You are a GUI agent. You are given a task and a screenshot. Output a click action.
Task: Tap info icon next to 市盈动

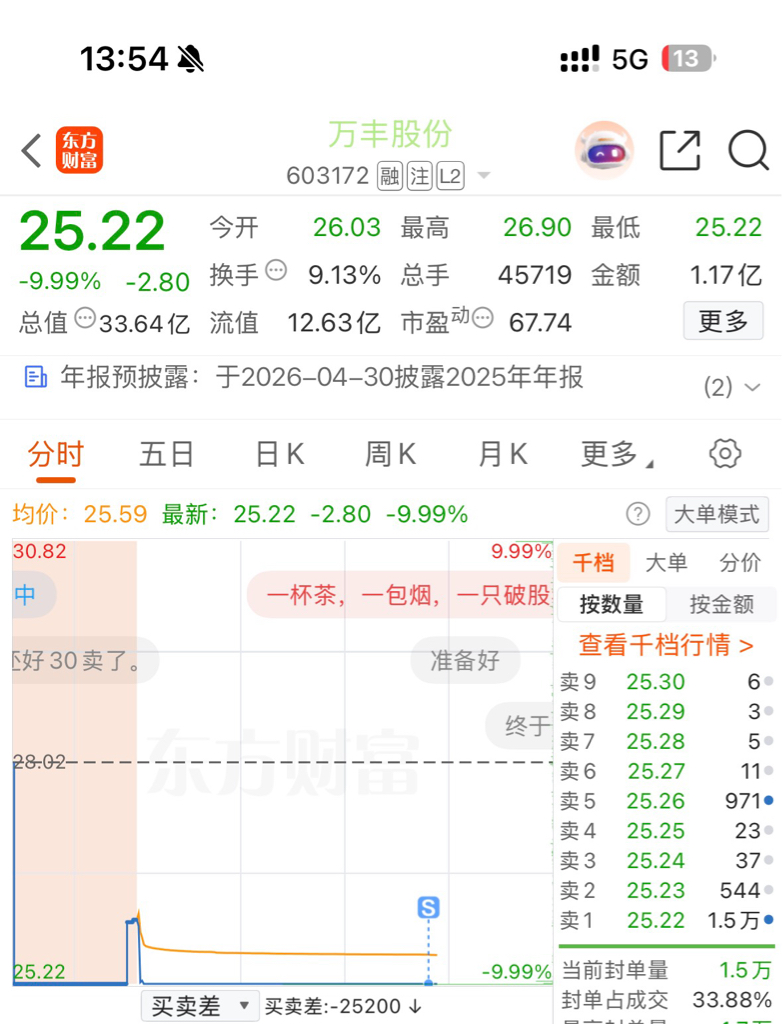point(482,318)
